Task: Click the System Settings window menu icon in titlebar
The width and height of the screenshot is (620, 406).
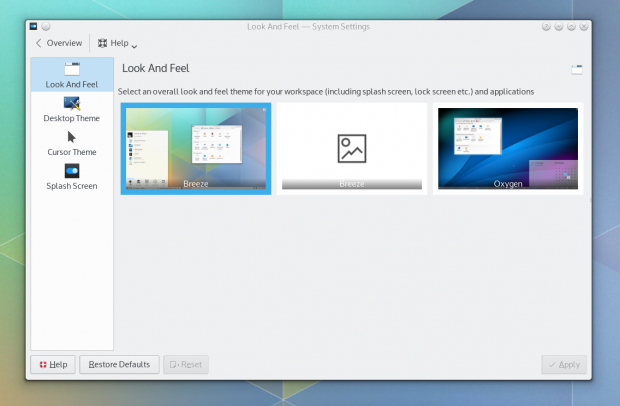Action: pyautogui.click(x=34, y=26)
